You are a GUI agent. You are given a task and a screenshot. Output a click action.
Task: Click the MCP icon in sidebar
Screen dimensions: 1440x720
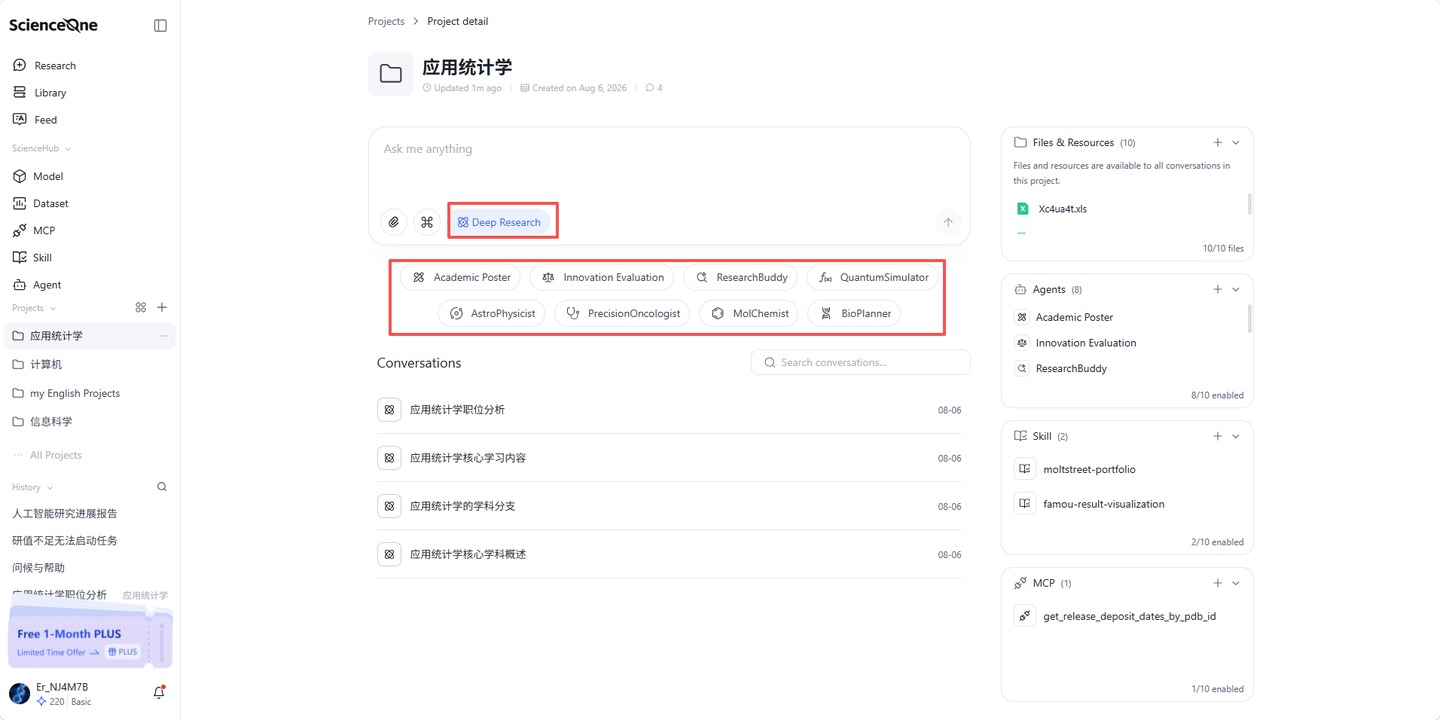(19, 230)
